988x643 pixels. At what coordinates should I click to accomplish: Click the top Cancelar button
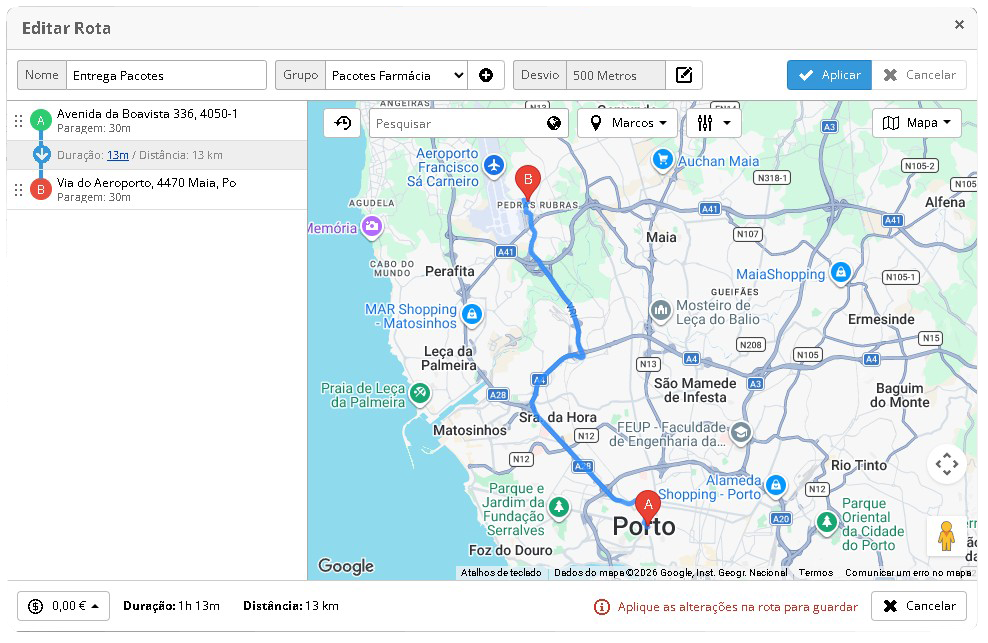point(919,75)
